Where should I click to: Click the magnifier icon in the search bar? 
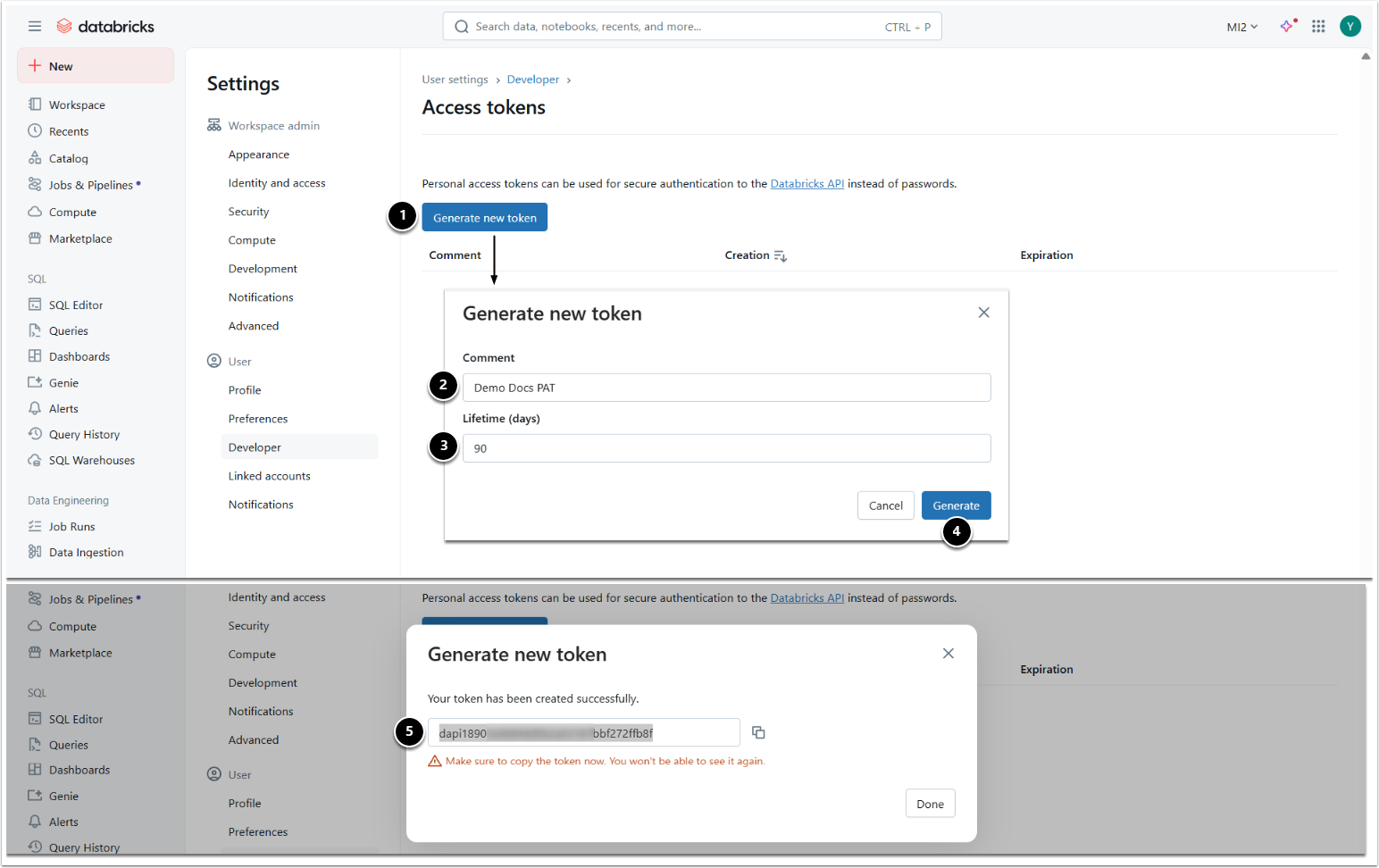pos(462,27)
